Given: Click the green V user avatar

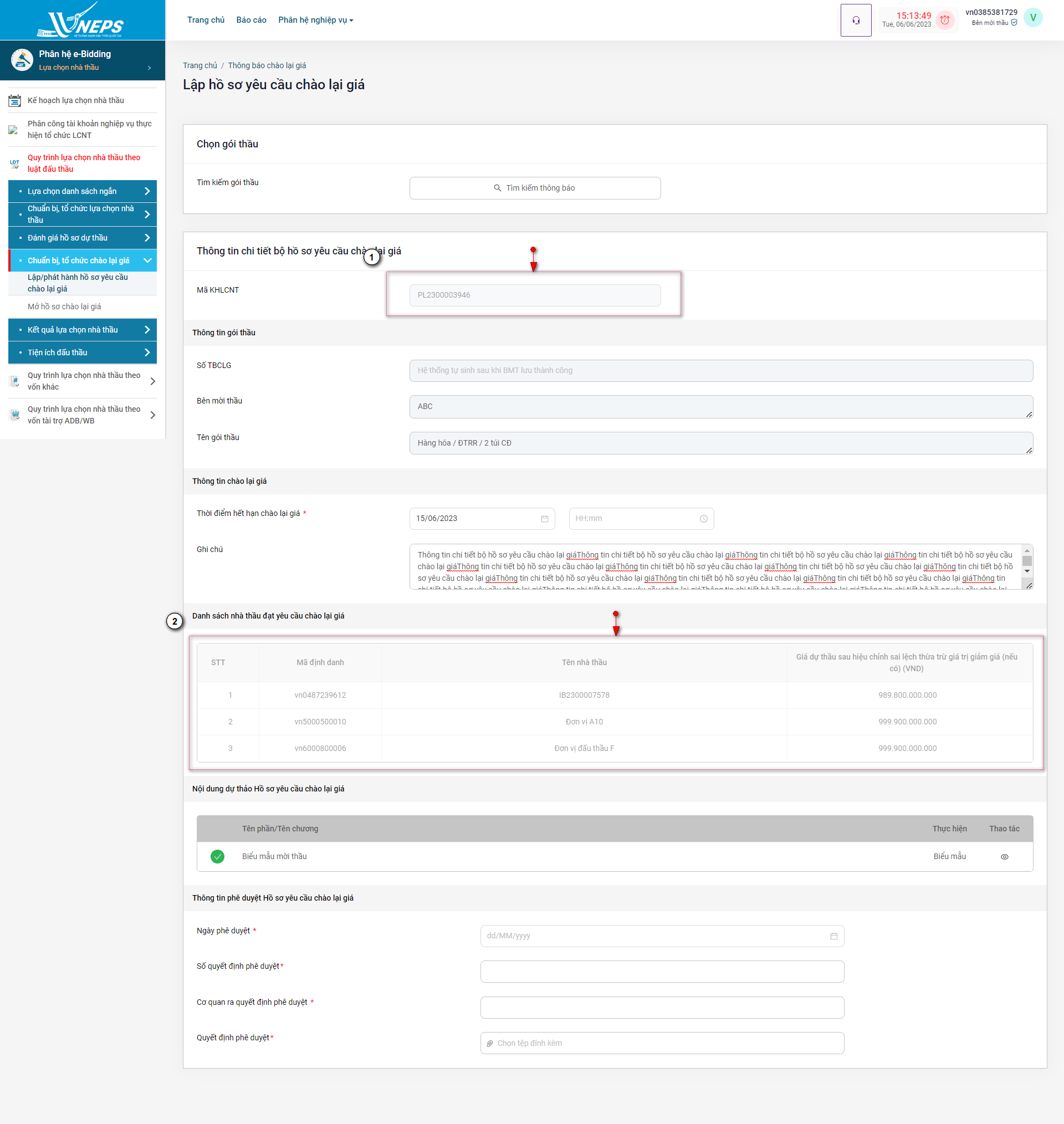Looking at the screenshot, I should (1033, 18).
